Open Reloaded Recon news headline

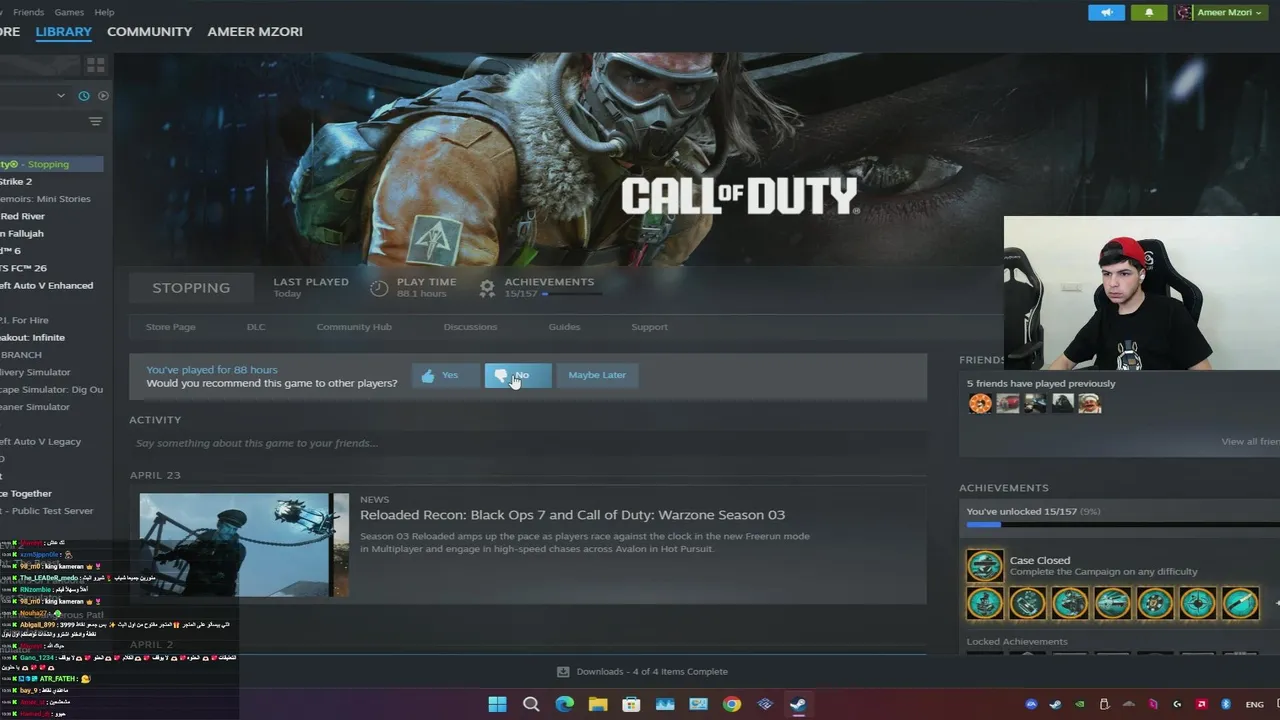point(572,515)
